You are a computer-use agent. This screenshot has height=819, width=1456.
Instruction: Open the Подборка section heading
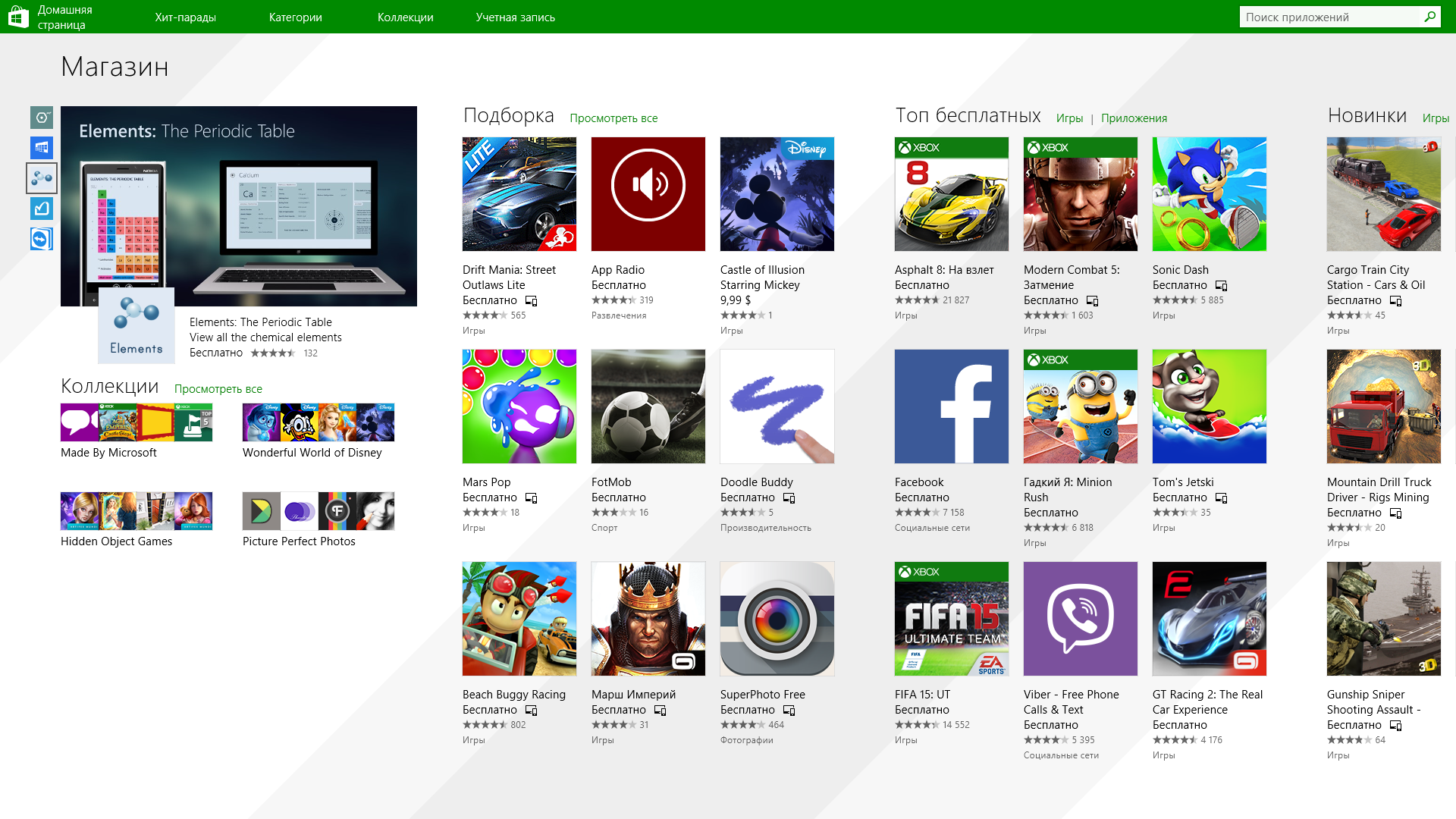pos(509,115)
